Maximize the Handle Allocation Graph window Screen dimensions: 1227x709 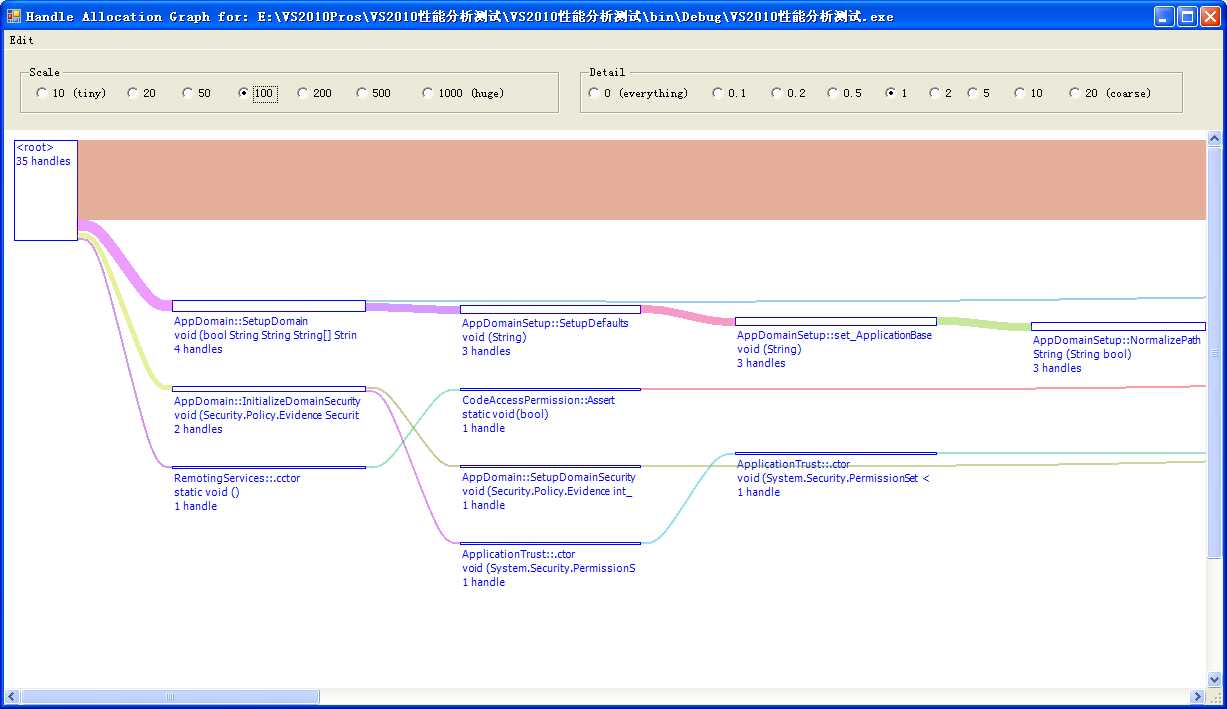[x=1187, y=16]
